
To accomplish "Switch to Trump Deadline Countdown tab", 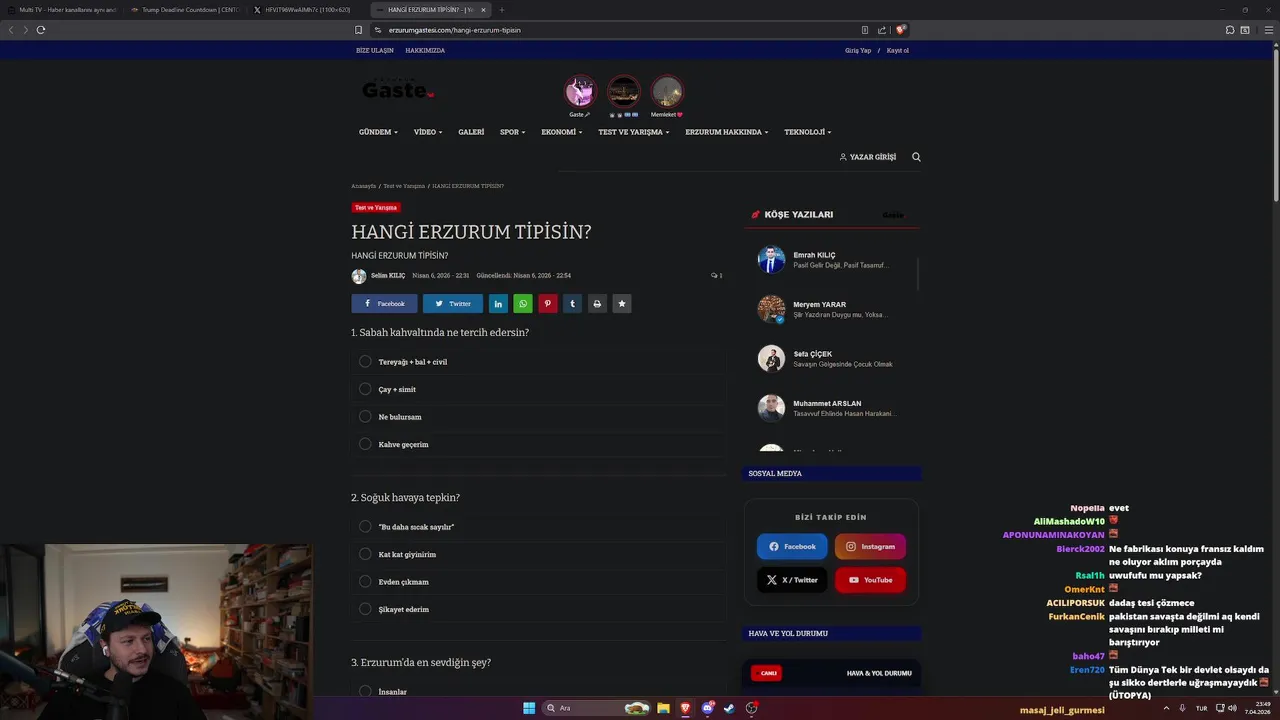I will point(184,10).
